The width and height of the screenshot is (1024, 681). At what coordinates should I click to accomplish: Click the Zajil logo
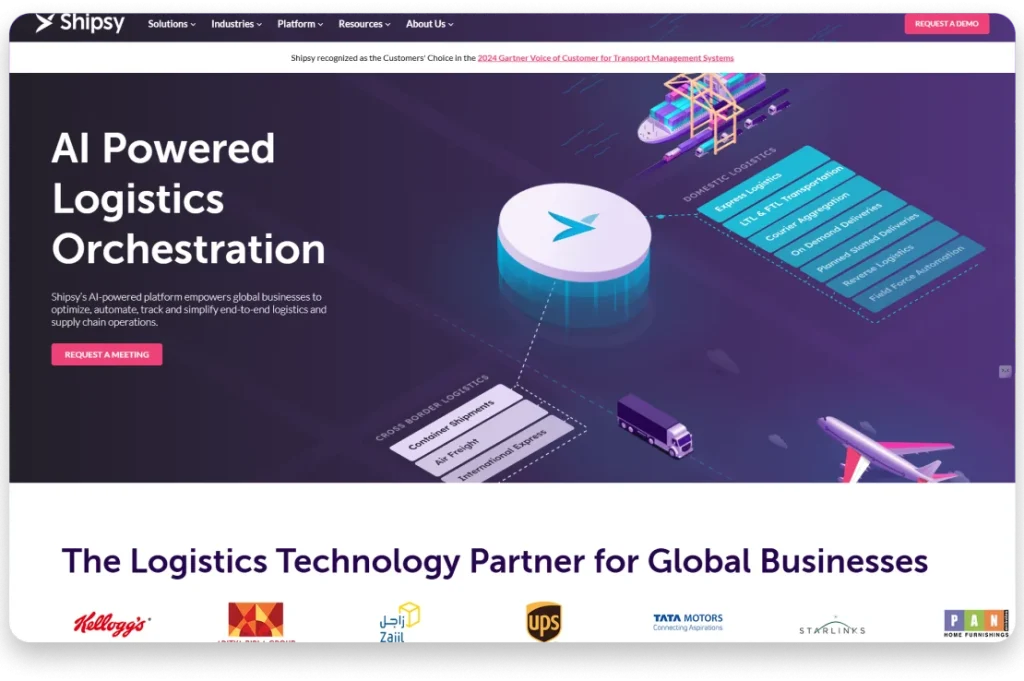pos(399,622)
